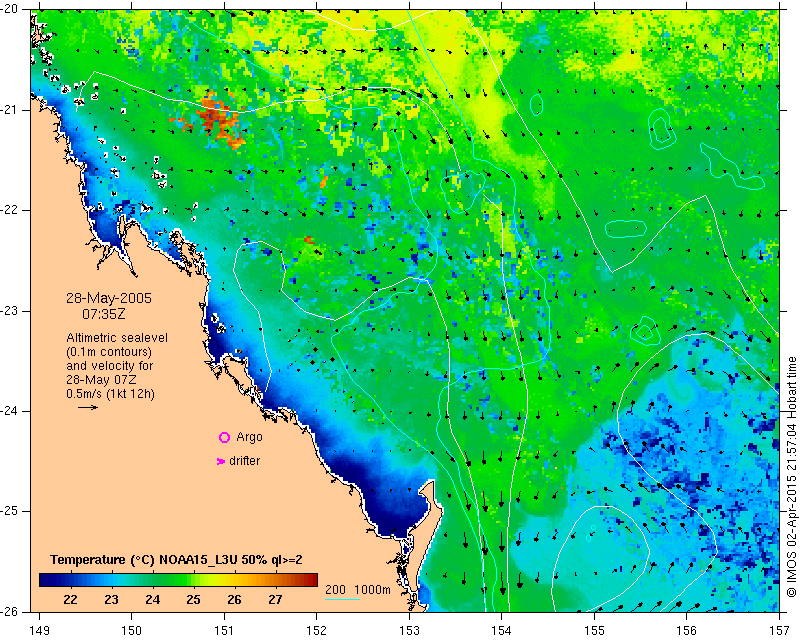Screen dimensions: 800x640
Task: Click the dark blue end of the temperature scale
Action: (46, 580)
